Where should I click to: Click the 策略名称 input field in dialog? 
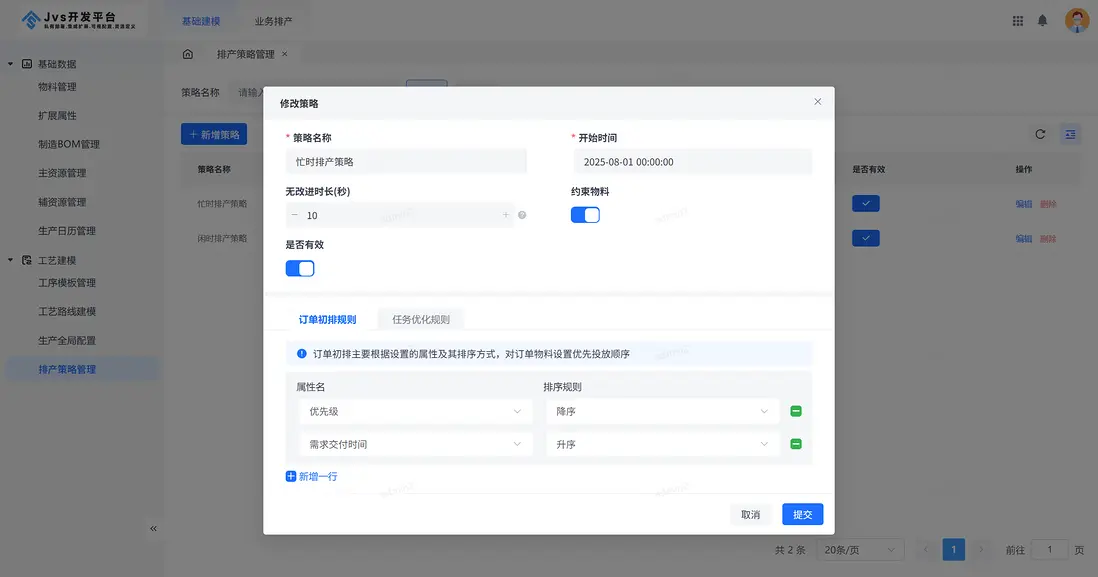(406, 162)
